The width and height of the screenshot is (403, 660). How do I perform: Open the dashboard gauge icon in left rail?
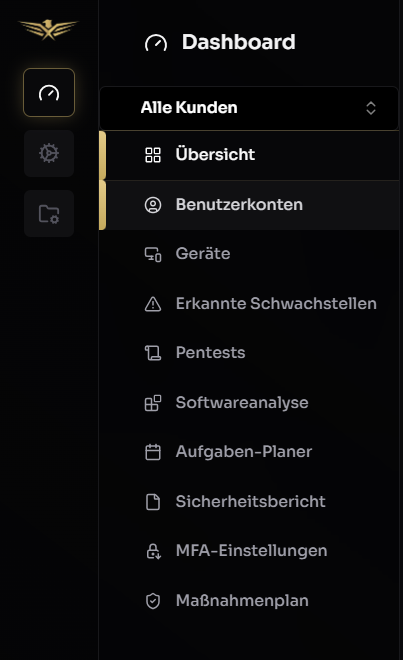coord(49,93)
